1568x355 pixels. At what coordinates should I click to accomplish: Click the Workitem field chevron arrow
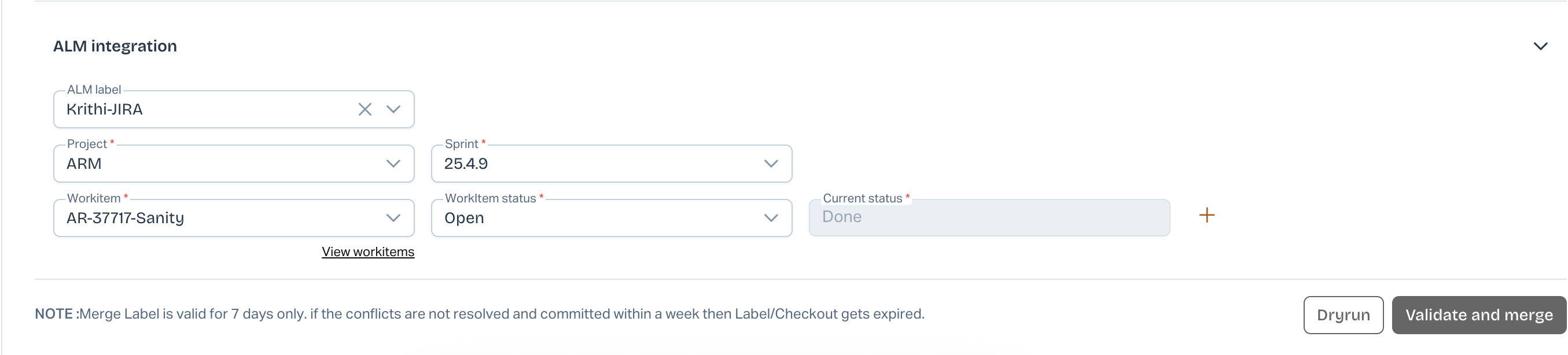[x=393, y=217]
